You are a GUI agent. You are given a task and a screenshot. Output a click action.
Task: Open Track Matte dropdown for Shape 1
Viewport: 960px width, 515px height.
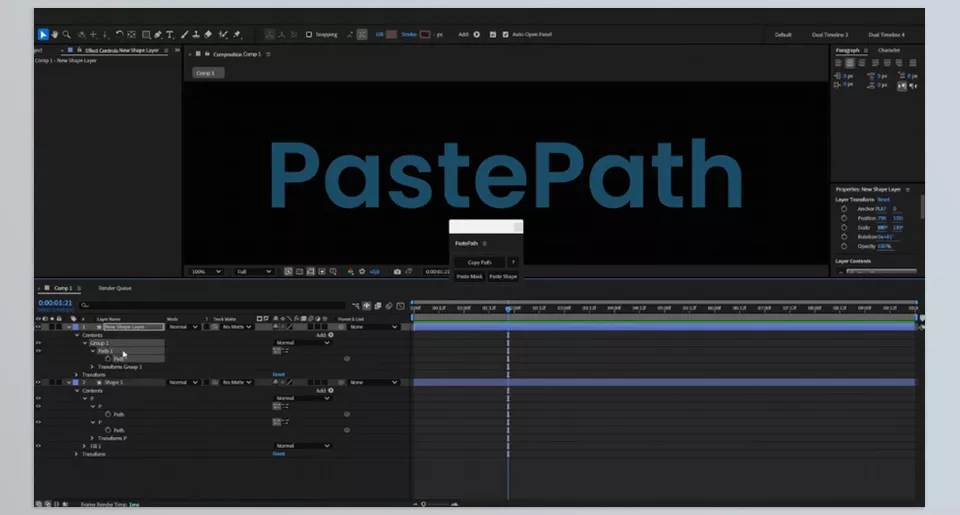point(236,382)
